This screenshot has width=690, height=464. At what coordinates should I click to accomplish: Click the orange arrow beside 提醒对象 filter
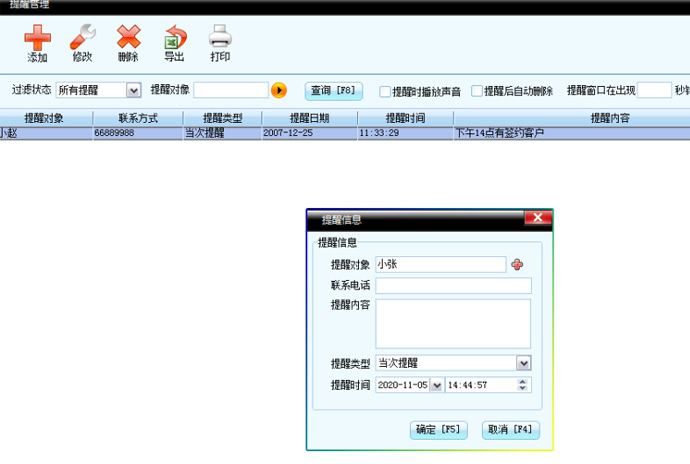click(280, 90)
